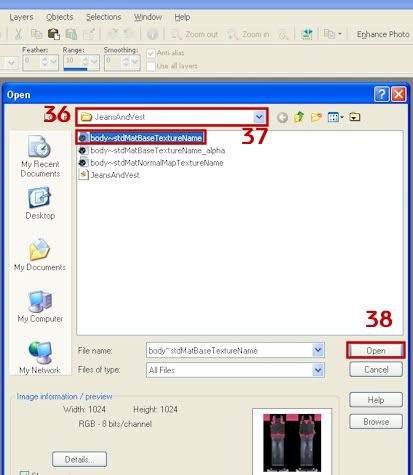Open the View menu icon in dialog
Screen dimensions: 413x475
pos(335,117)
